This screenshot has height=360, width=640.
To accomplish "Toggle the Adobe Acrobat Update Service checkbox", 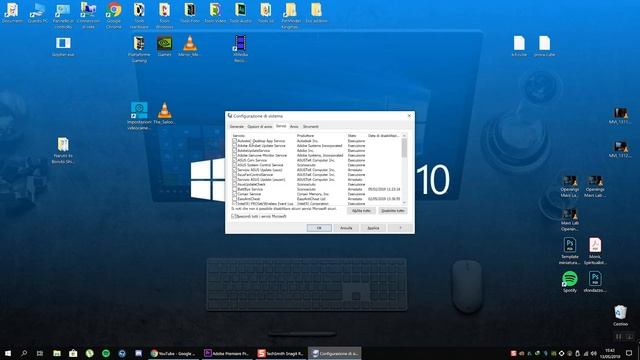I will pyautogui.click(x=235, y=145).
